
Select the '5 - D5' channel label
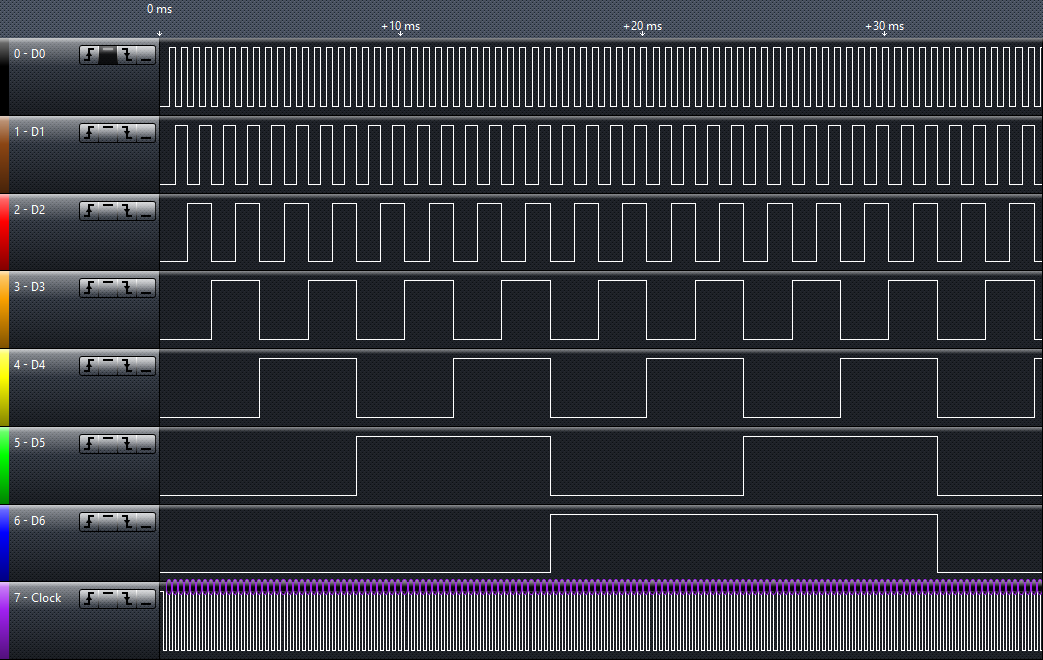30,442
